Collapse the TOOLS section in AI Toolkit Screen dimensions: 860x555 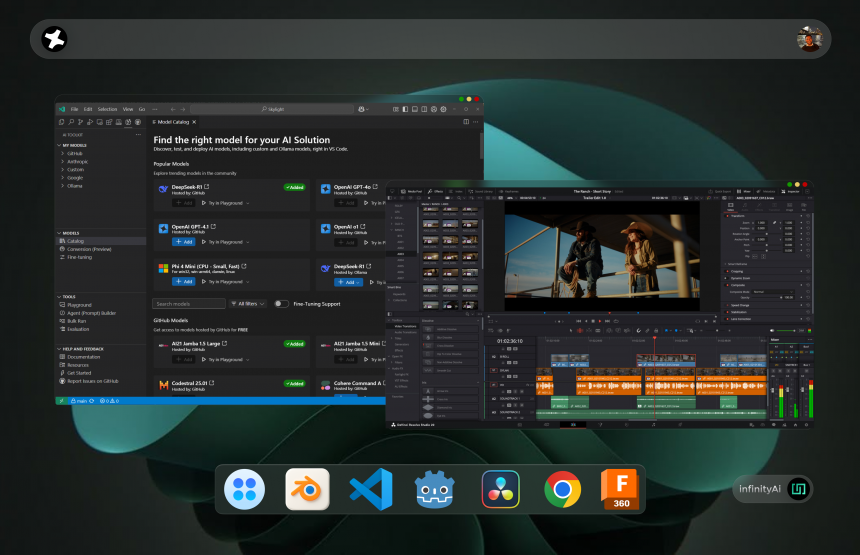pos(59,297)
